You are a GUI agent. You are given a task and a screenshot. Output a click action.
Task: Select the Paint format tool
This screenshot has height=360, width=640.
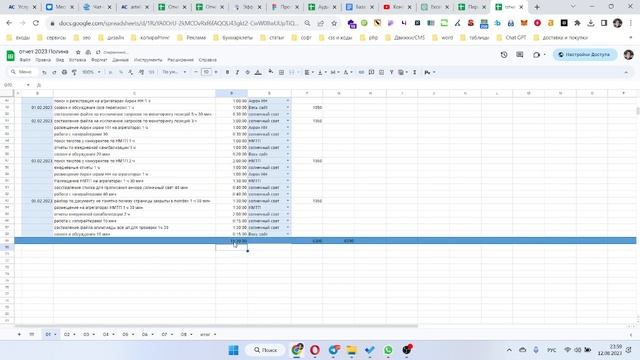tap(74, 72)
